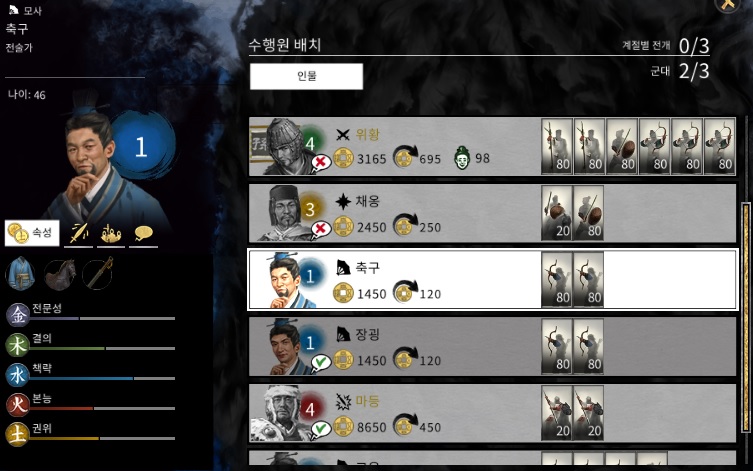This screenshot has height=471, width=753.
Task: Click 위황's first spearman unit card
Action: point(557,146)
